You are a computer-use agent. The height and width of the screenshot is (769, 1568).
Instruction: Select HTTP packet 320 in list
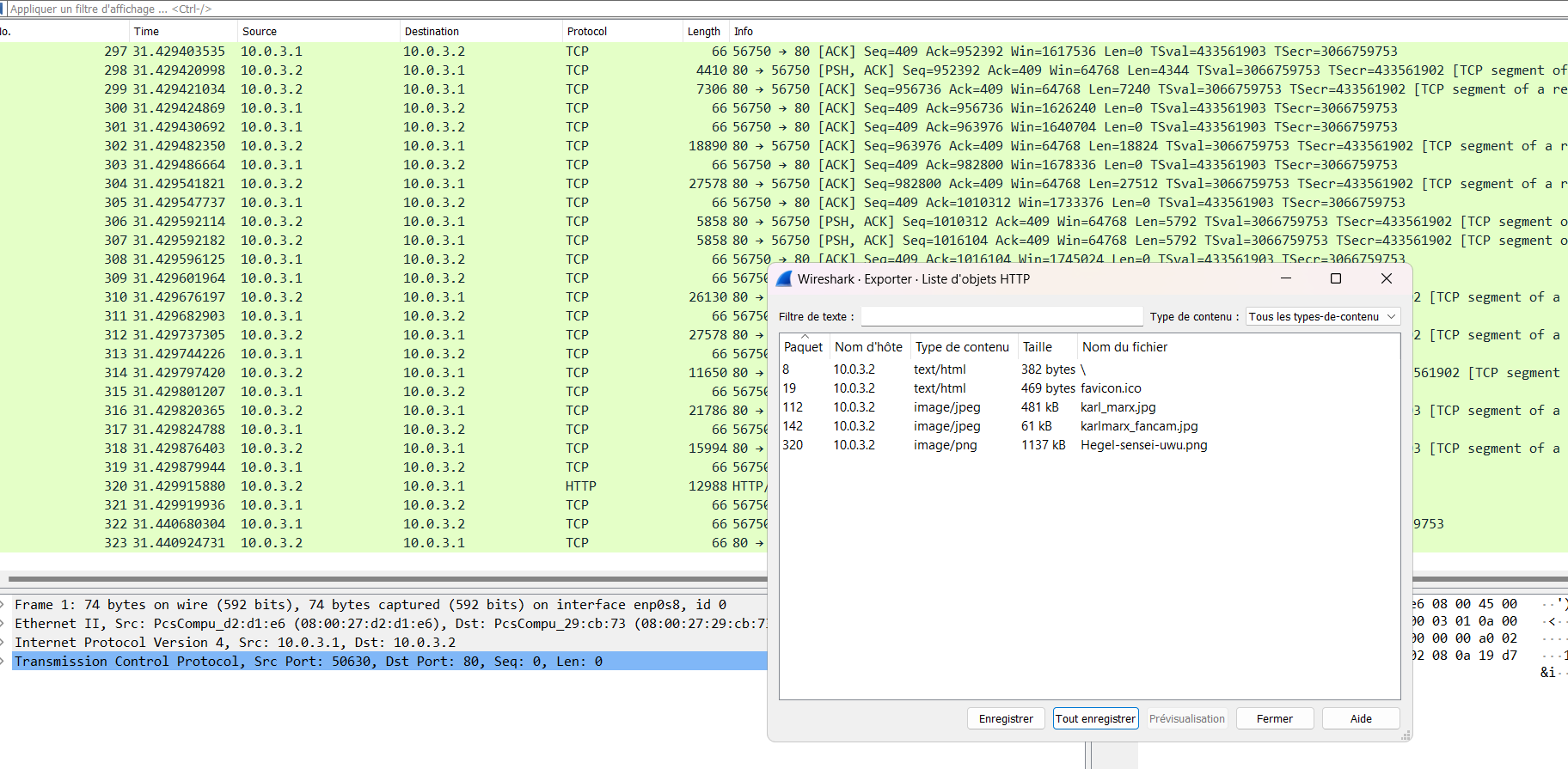tap(383, 486)
